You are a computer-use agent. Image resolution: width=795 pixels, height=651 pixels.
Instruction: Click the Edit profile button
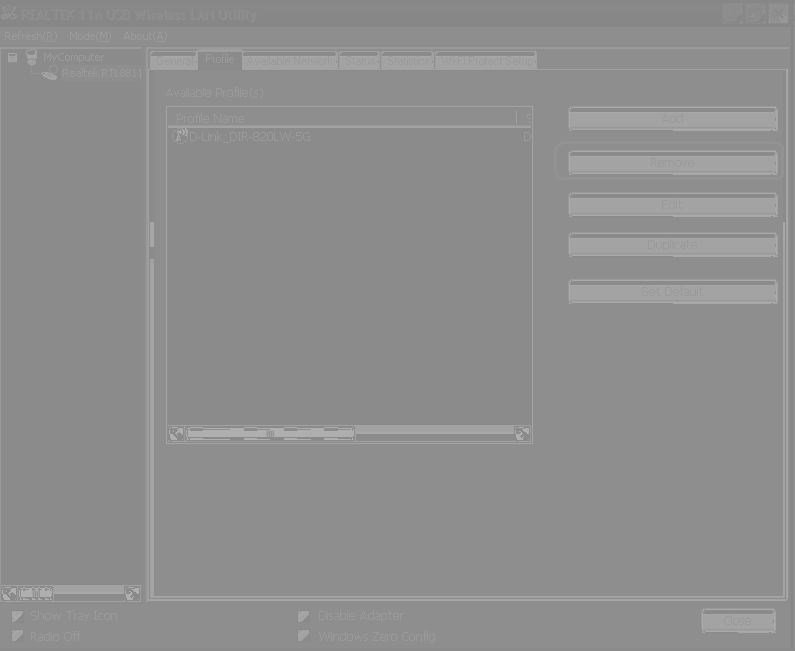pos(673,204)
